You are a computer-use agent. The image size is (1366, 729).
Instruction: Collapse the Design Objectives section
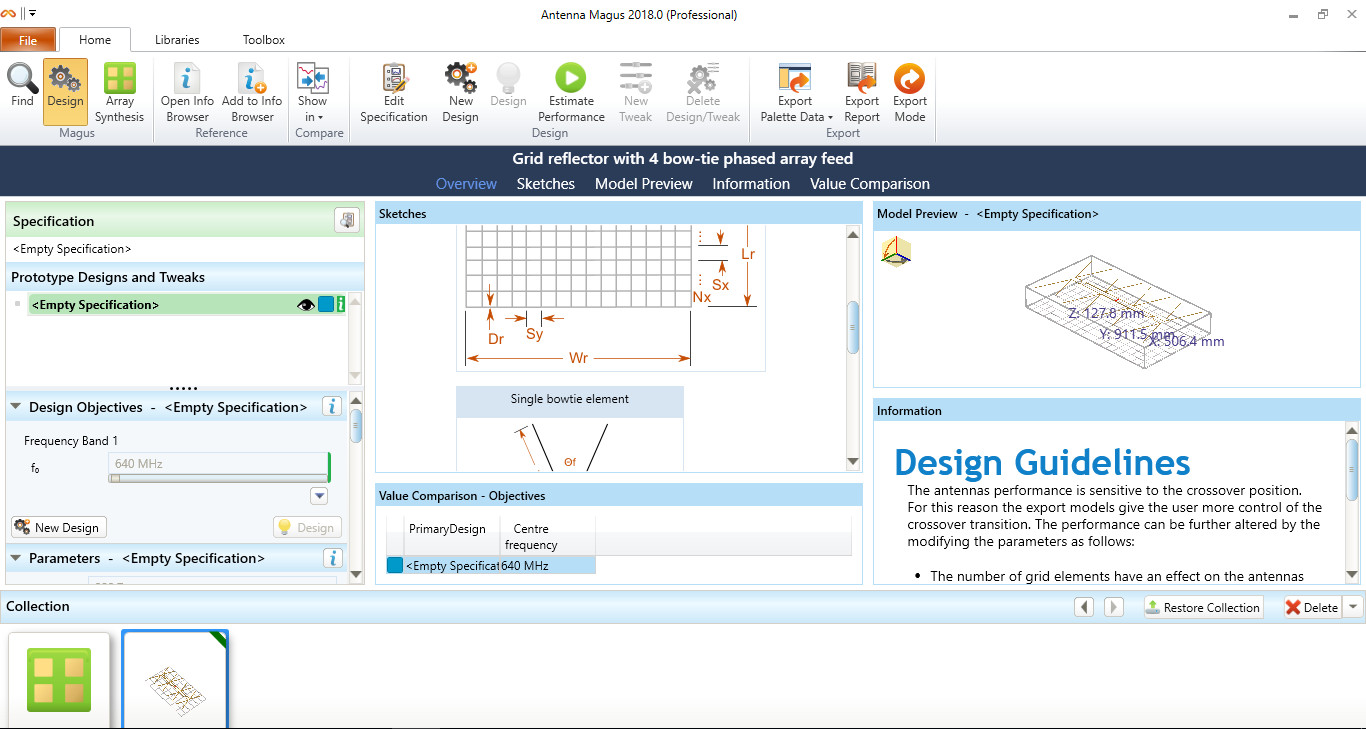click(16, 407)
